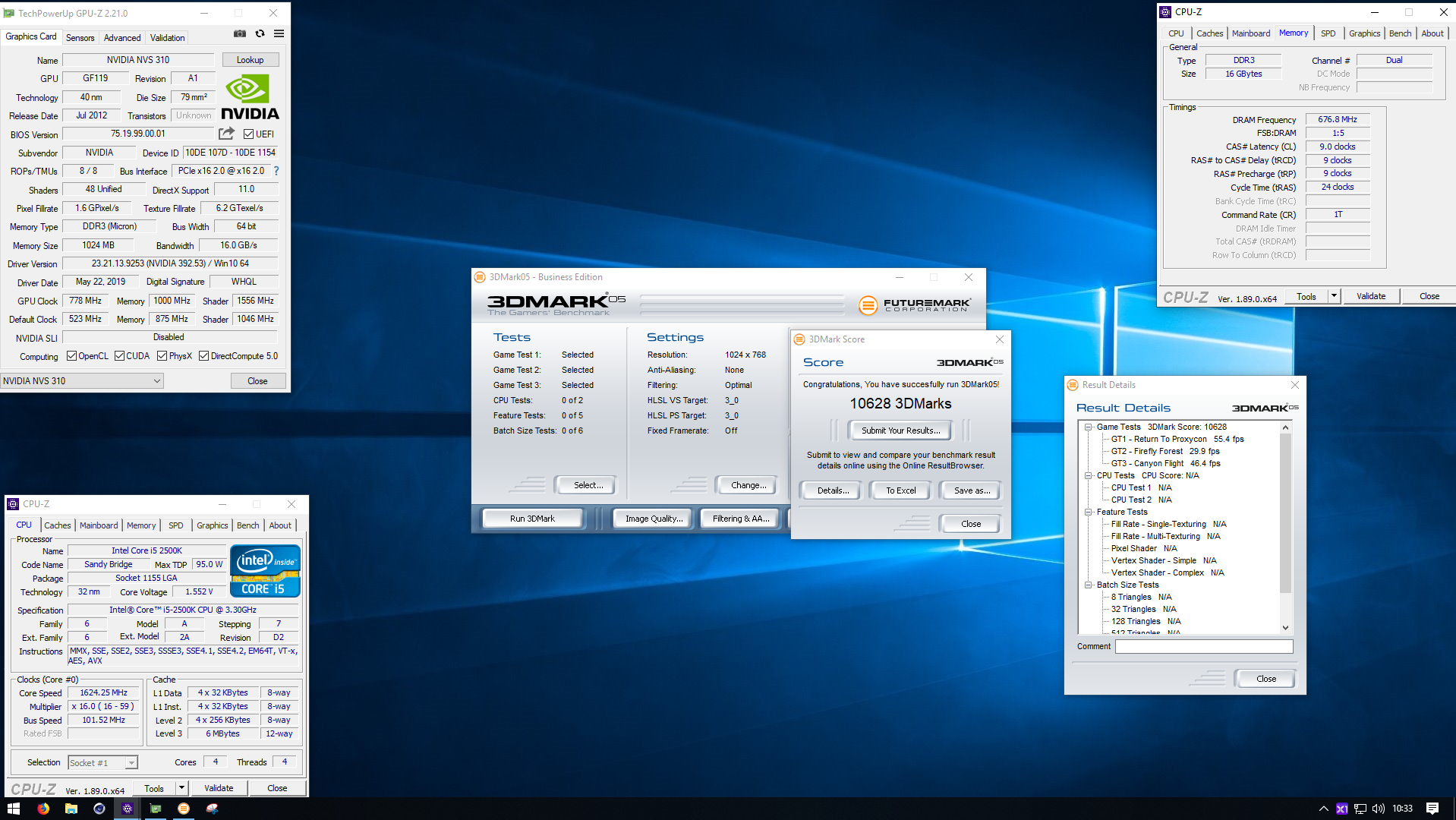The height and width of the screenshot is (820, 1456).
Task: Click the Result Details vertical scrollbar
Action: (1284, 528)
